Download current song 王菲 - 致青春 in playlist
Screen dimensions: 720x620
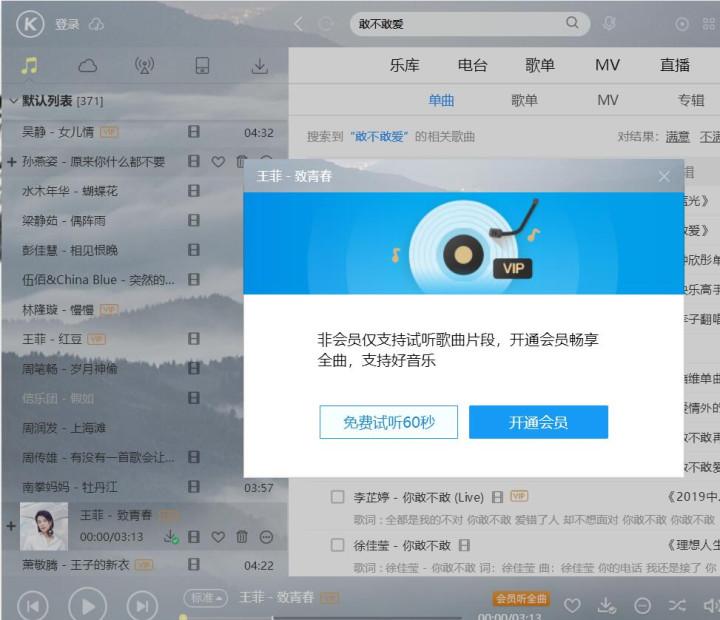point(171,536)
